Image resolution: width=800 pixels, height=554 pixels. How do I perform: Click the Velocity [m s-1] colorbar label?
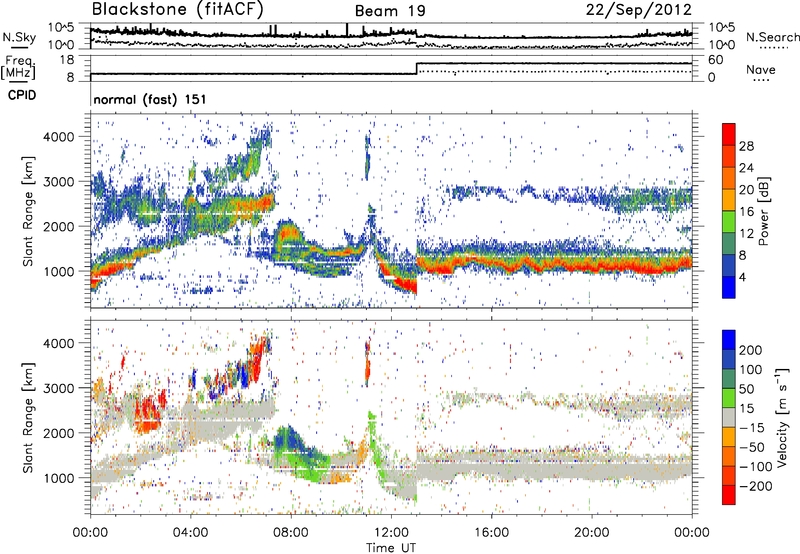click(781, 417)
